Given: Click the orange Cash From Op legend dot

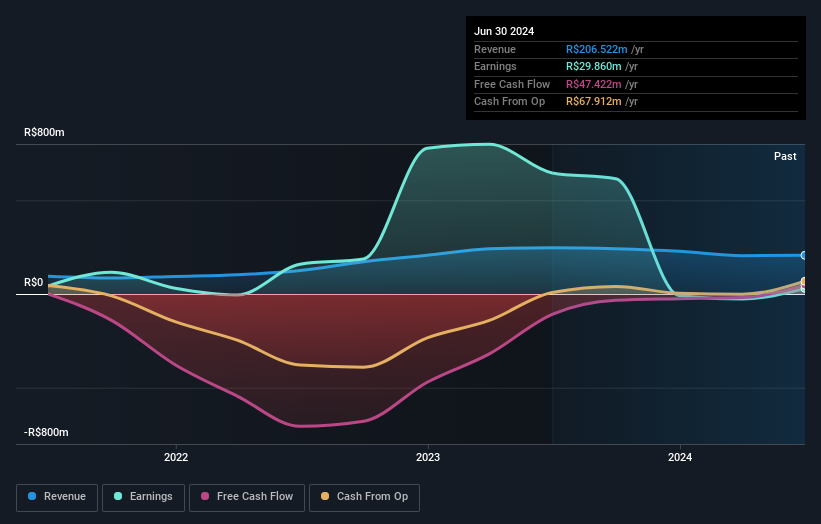Looking at the screenshot, I should 325,496.
